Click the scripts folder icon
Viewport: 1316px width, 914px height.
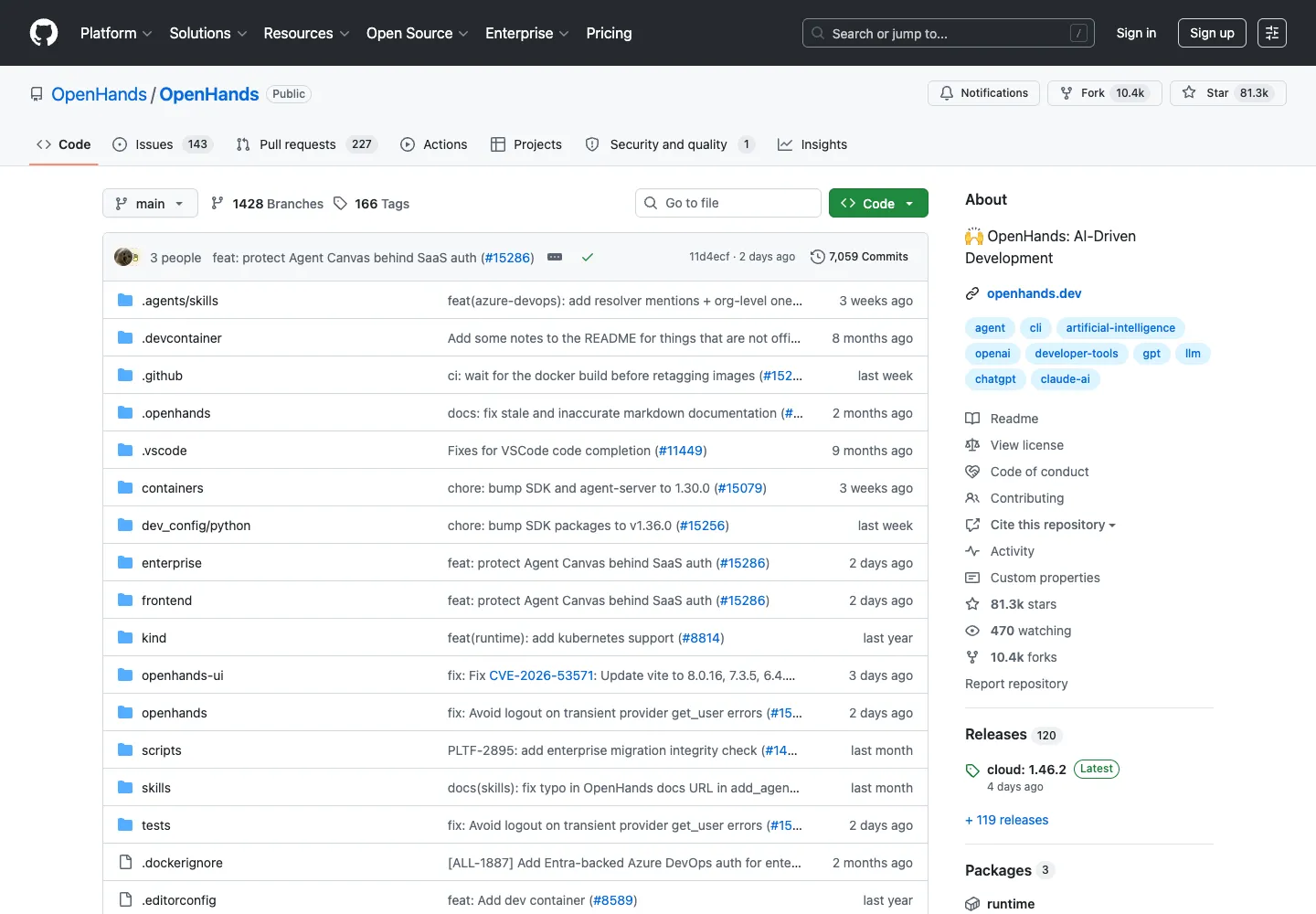(x=125, y=749)
